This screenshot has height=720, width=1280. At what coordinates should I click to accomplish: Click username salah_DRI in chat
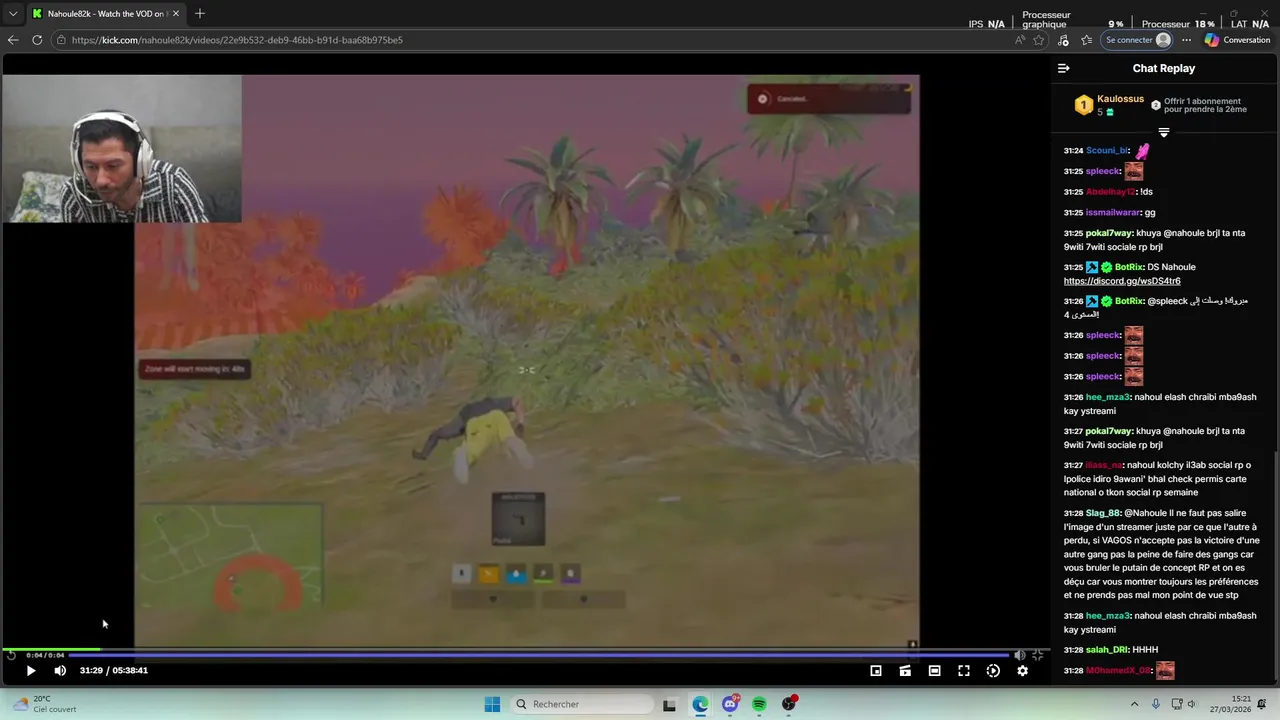(x=1107, y=650)
